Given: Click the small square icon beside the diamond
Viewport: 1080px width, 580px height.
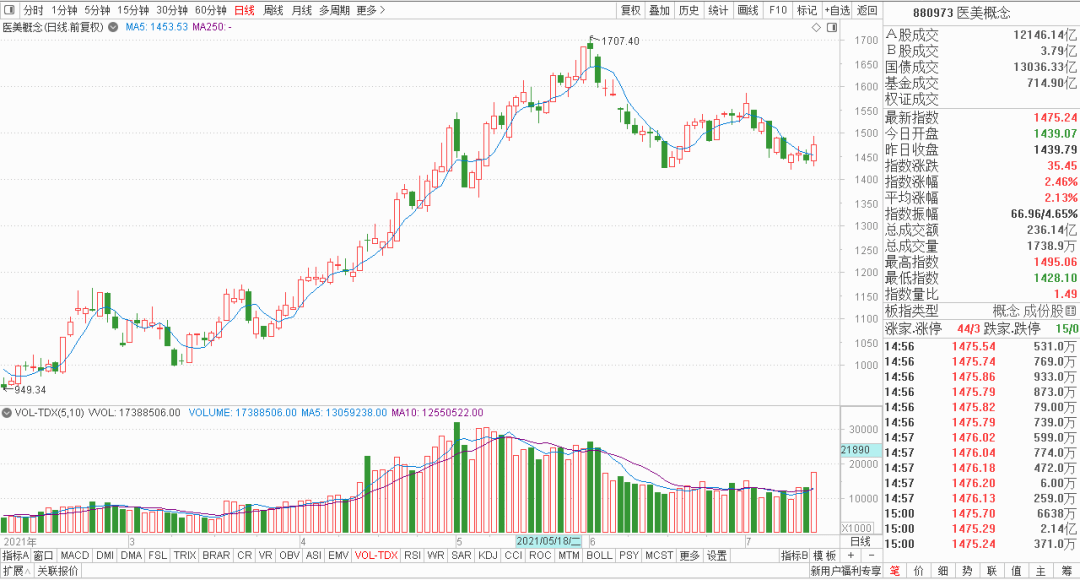Looking at the screenshot, I should click(831, 27).
